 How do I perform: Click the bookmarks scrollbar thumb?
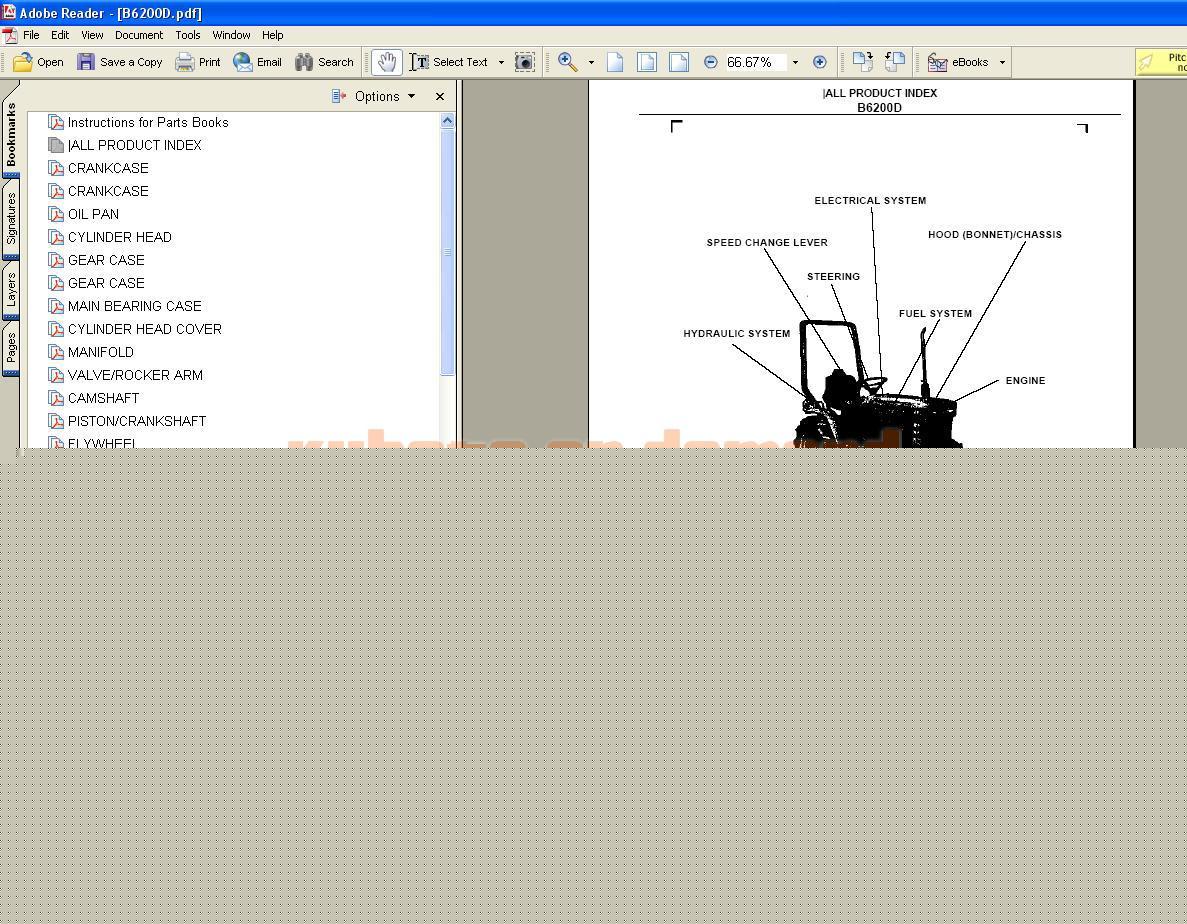(447, 251)
